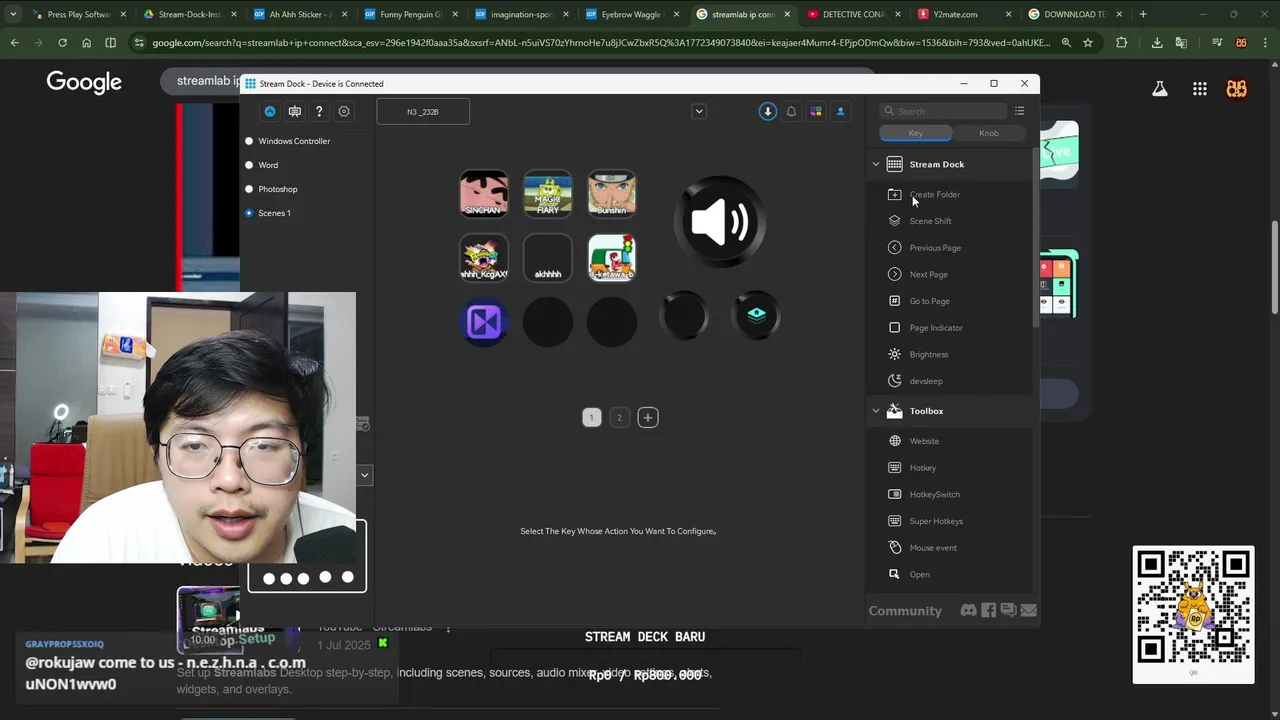Open the dropdown arrow next to device name

click(699, 111)
